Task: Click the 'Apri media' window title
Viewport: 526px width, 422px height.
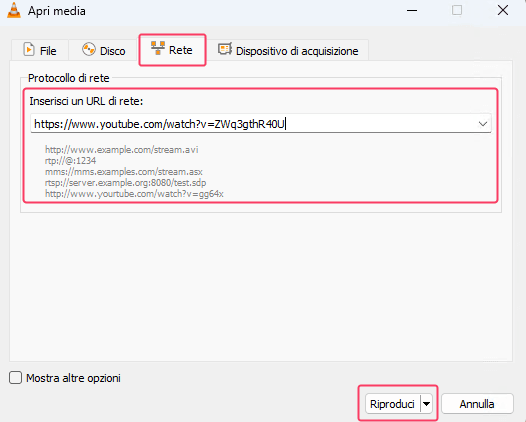Action: pyautogui.click(x=57, y=11)
